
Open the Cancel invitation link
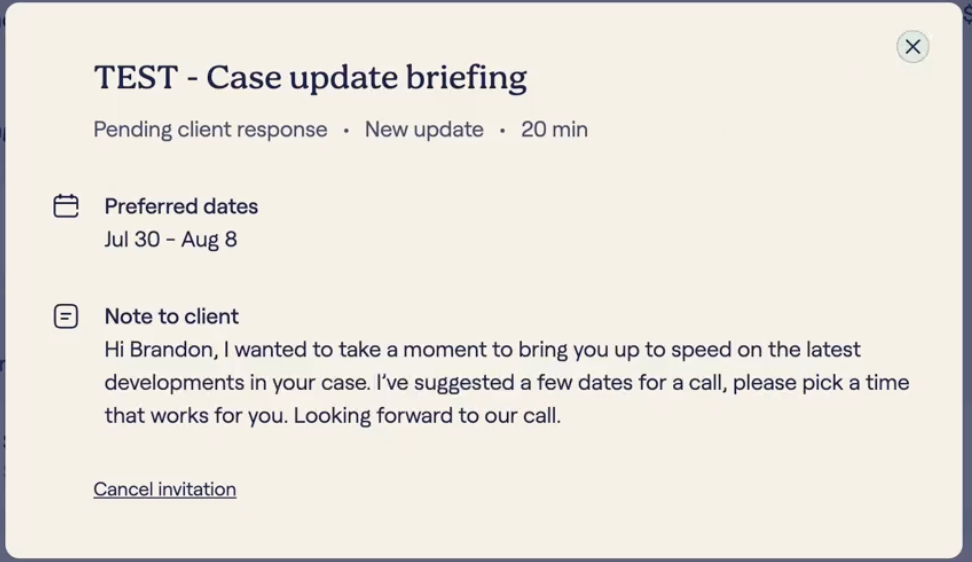(x=165, y=489)
